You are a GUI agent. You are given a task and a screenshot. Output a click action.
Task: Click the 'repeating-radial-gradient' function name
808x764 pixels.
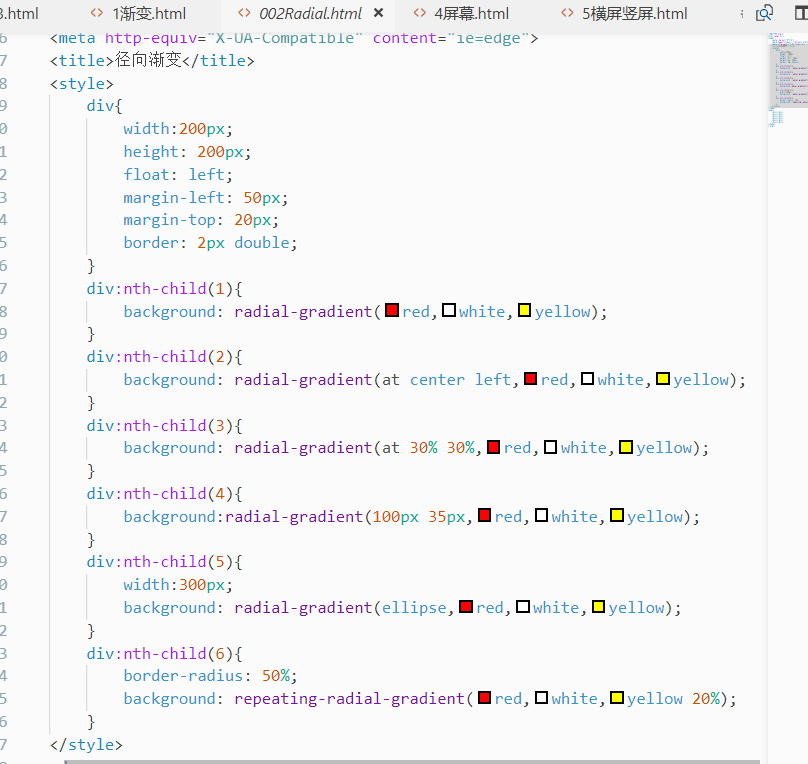click(349, 699)
